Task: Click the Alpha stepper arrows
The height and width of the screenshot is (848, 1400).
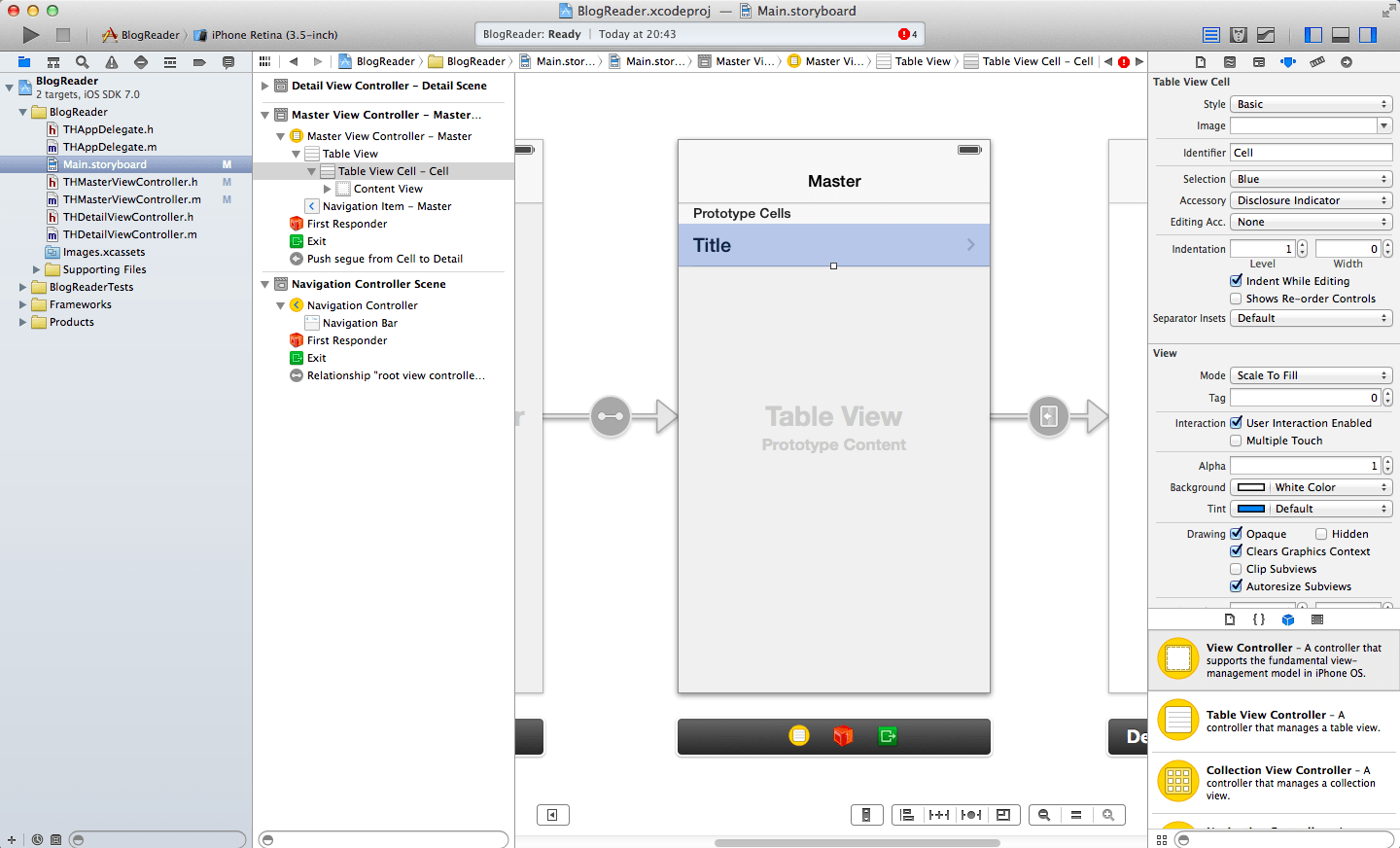Action: pos(1387,466)
